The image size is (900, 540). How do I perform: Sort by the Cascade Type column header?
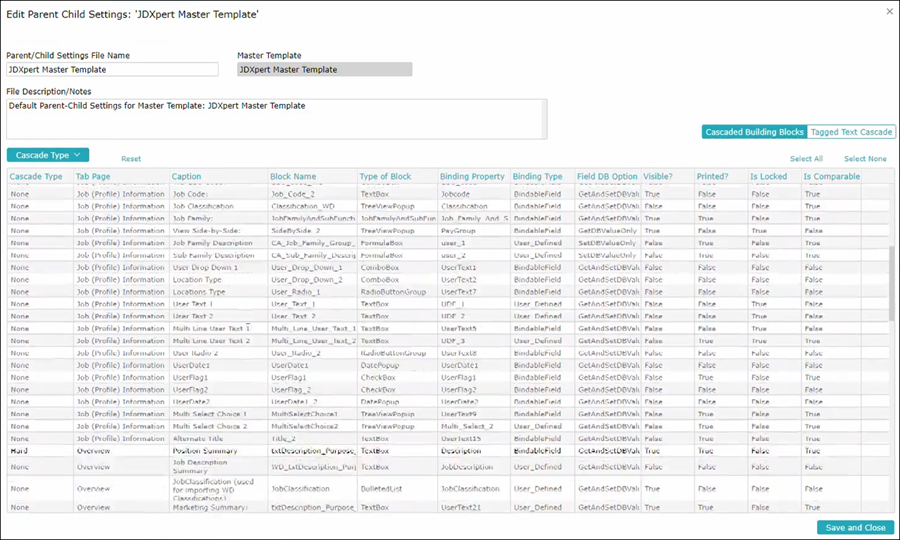point(36,176)
